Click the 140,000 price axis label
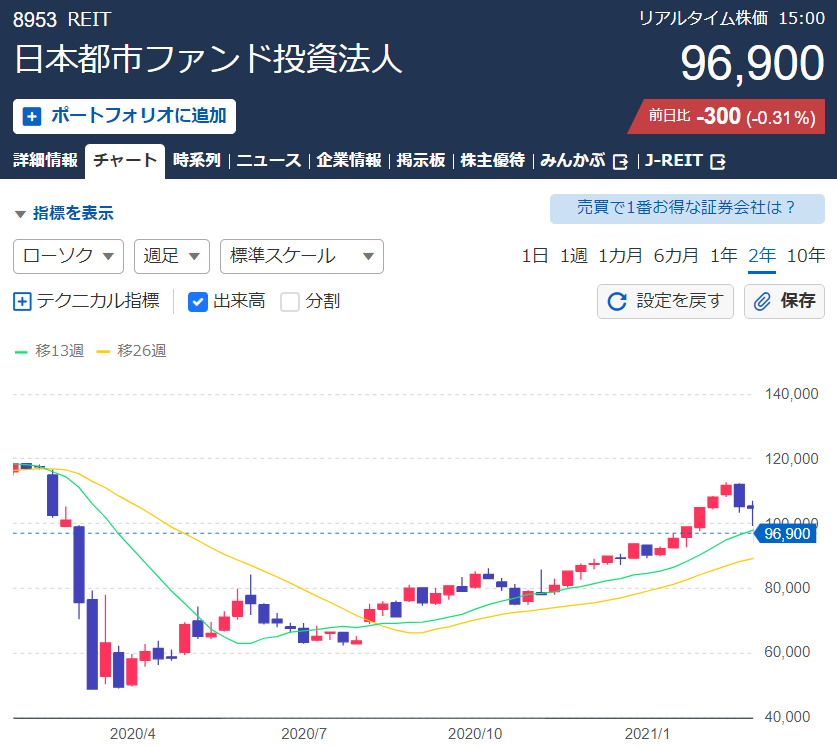837x748 pixels. pyautogui.click(x=792, y=394)
